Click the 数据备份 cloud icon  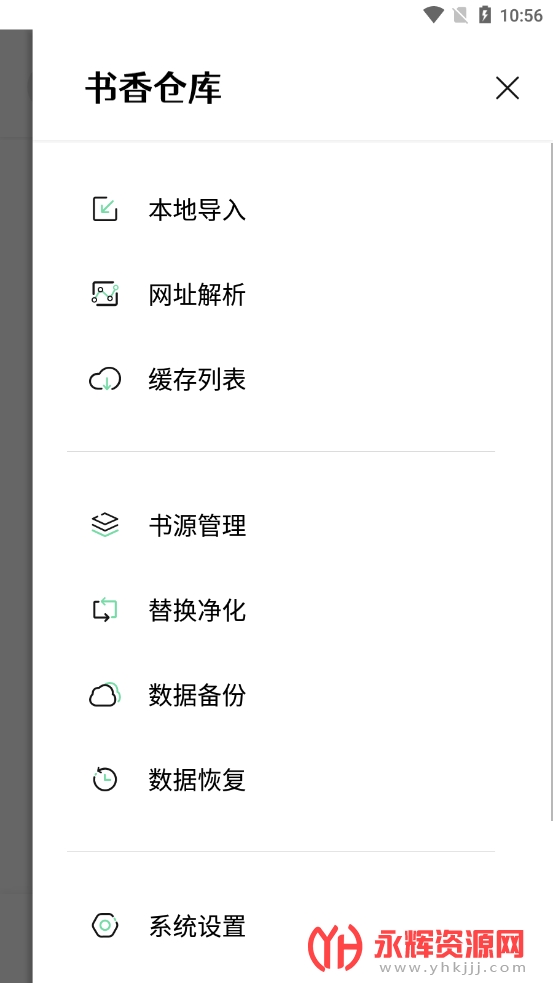coord(105,695)
